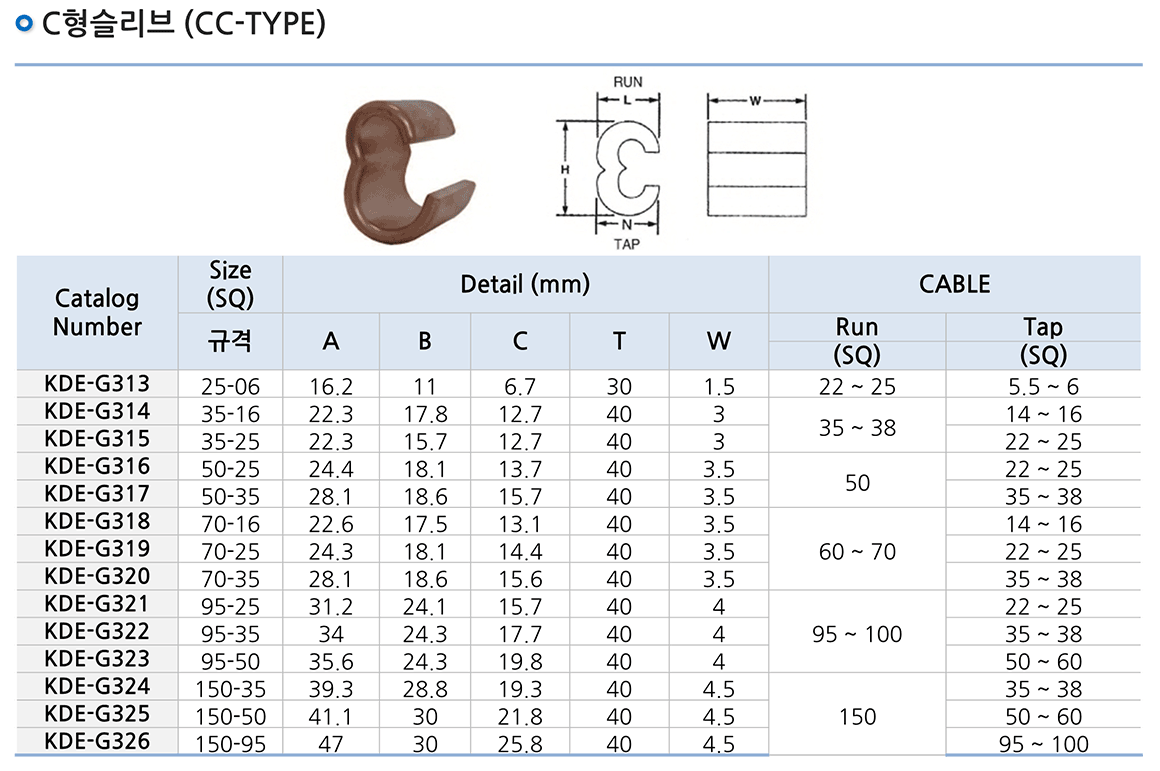Image resolution: width=1160 pixels, height=771 pixels.
Task: Click the 규격 subheader cell
Action: 230,341
